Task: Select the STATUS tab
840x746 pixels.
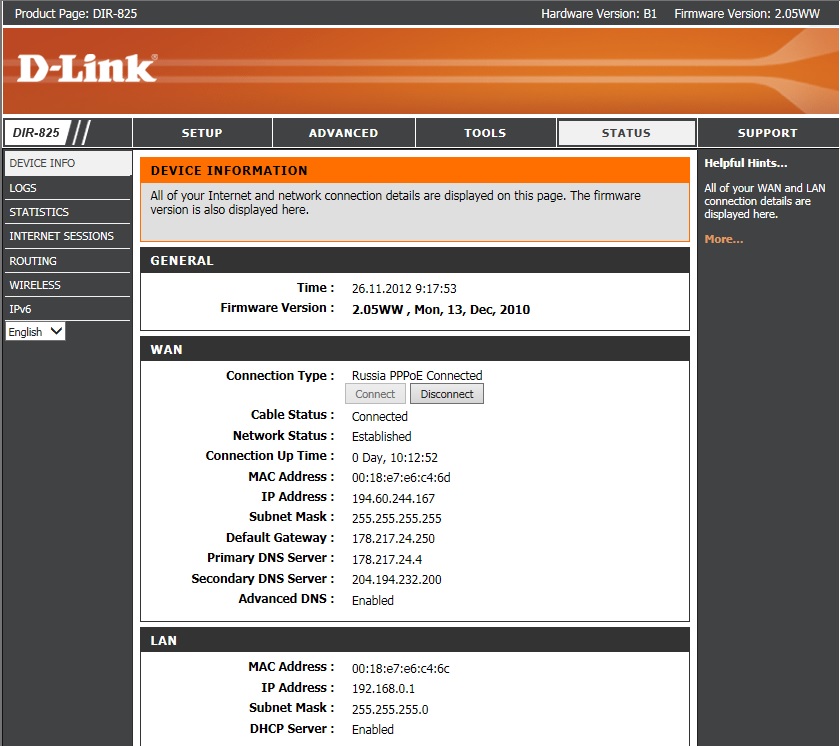Action: [626, 133]
